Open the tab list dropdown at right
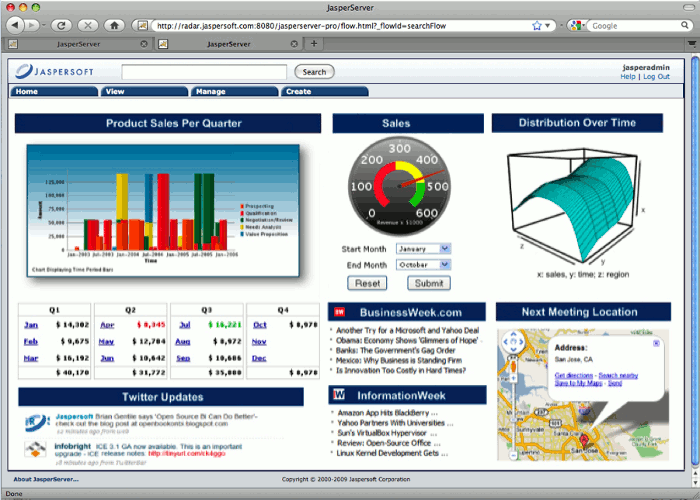 pos(692,43)
